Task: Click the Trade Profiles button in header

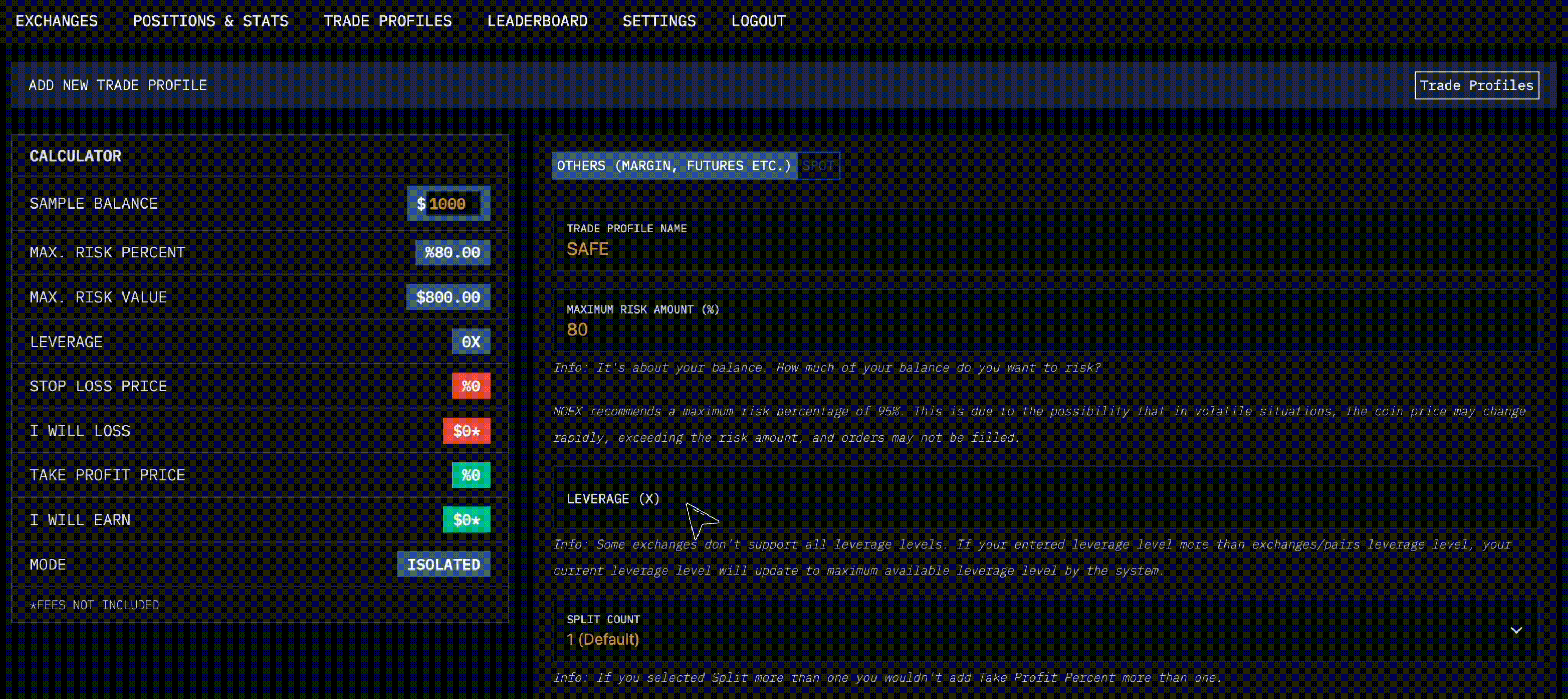Action: (1477, 85)
